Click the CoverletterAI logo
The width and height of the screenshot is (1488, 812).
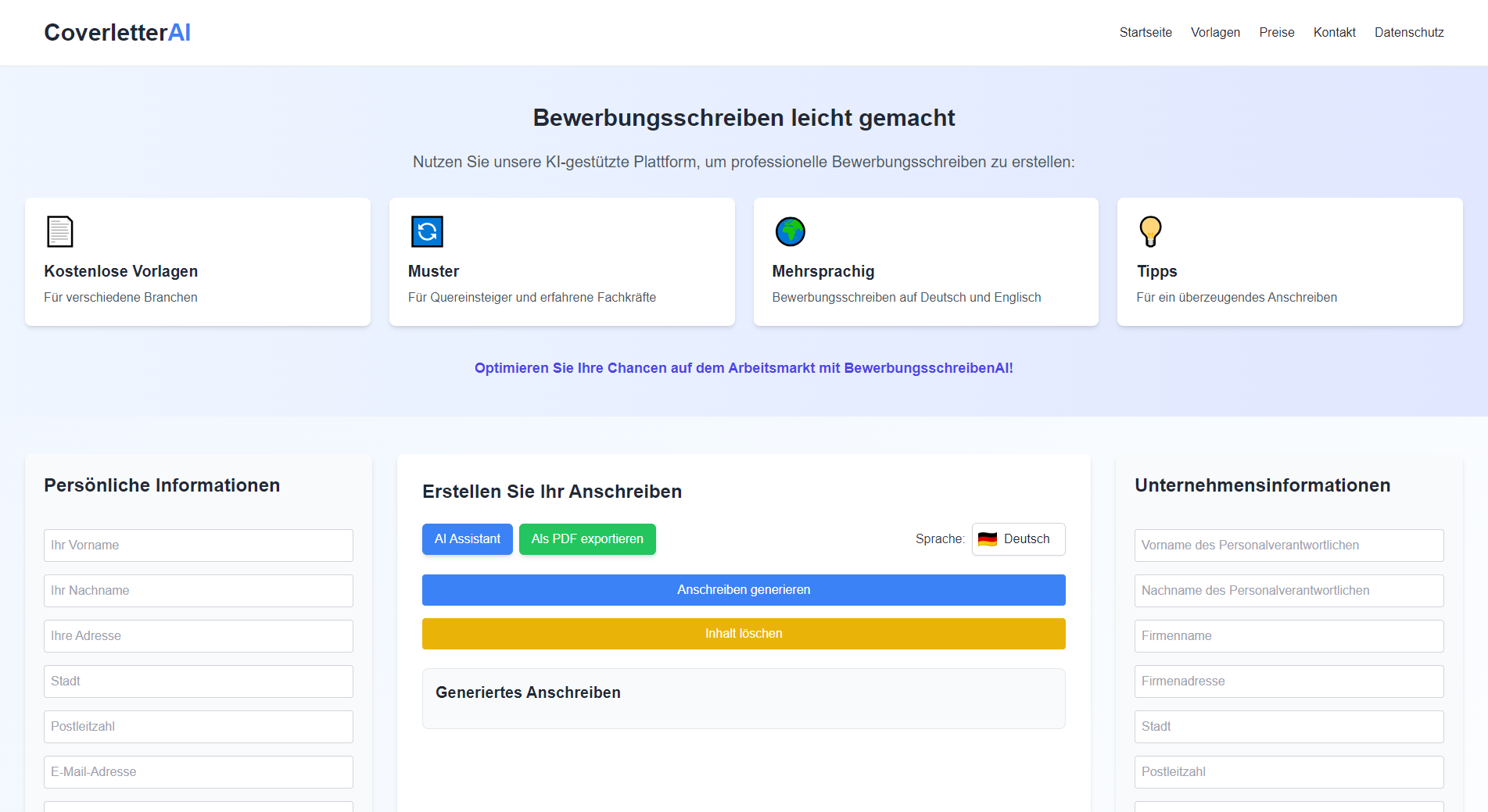[x=116, y=32]
